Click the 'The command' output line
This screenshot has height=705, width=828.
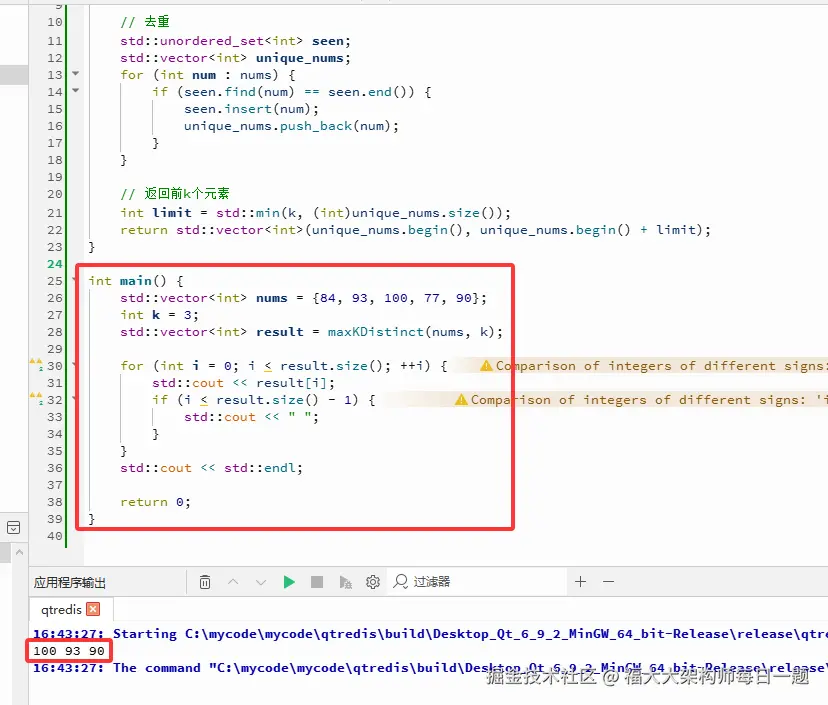[x=430, y=668]
